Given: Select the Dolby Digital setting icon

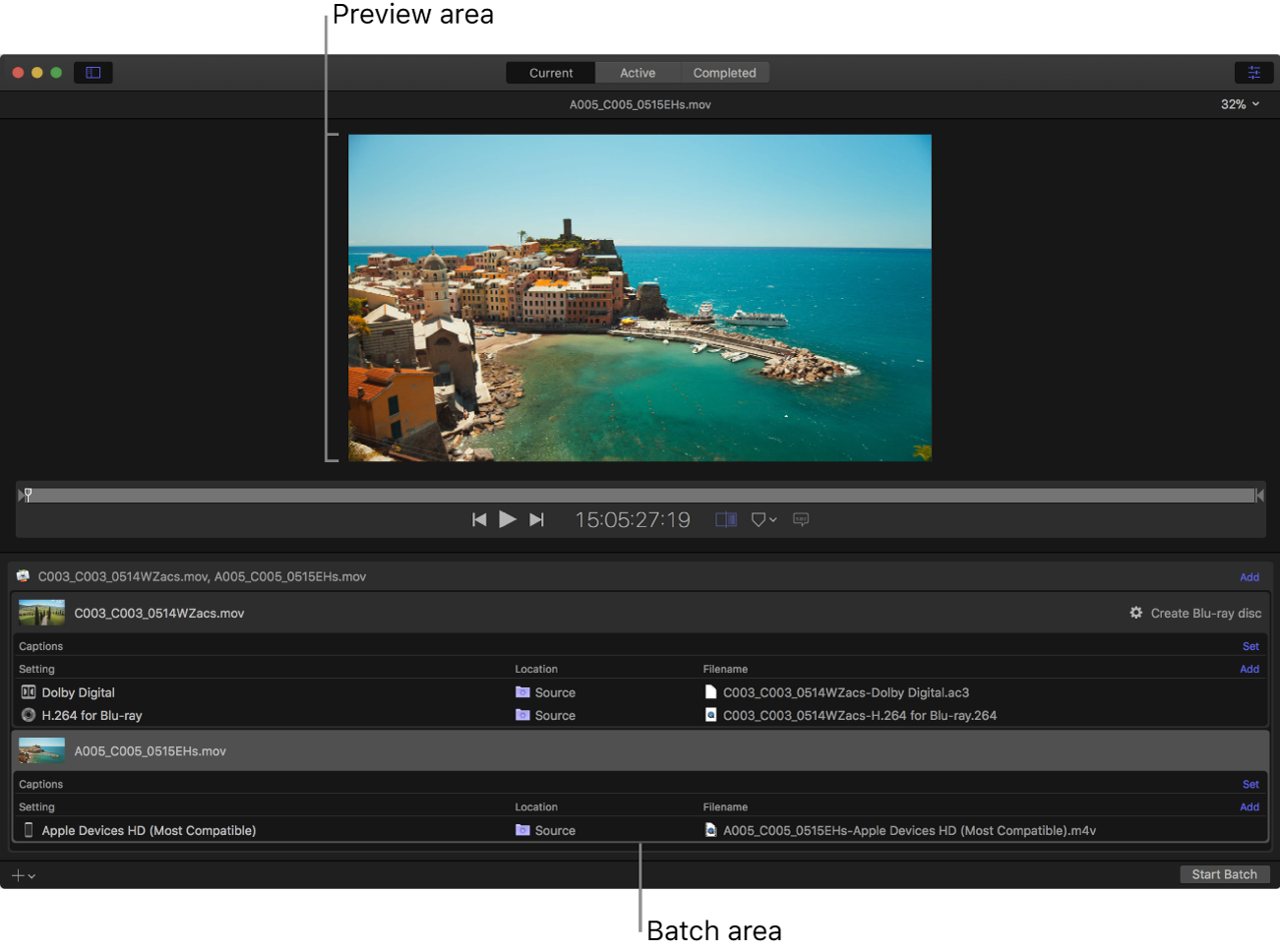Looking at the screenshot, I should click(x=27, y=692).
